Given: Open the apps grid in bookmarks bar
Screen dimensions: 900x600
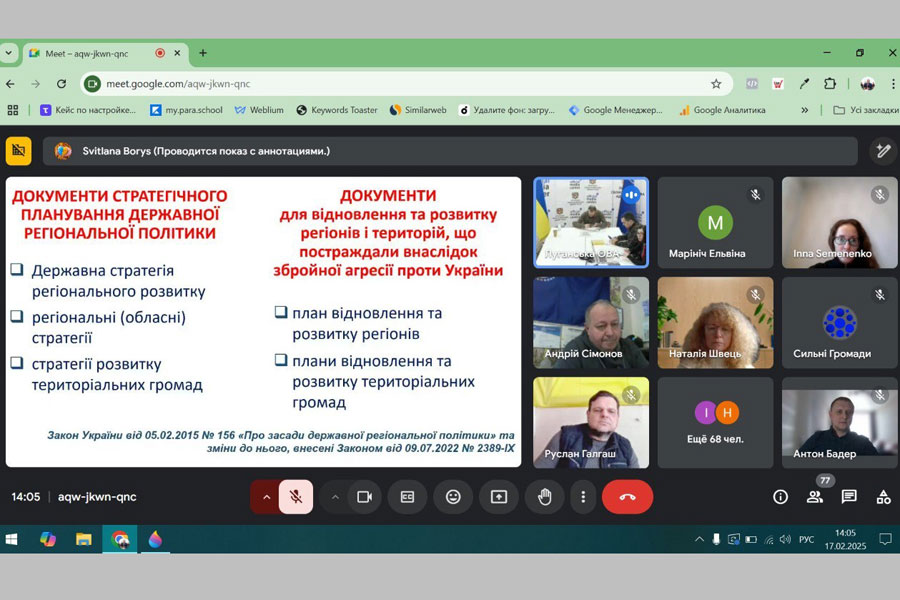Looking at the screenshot, I should pyautogui.click(x=13, y=110).
